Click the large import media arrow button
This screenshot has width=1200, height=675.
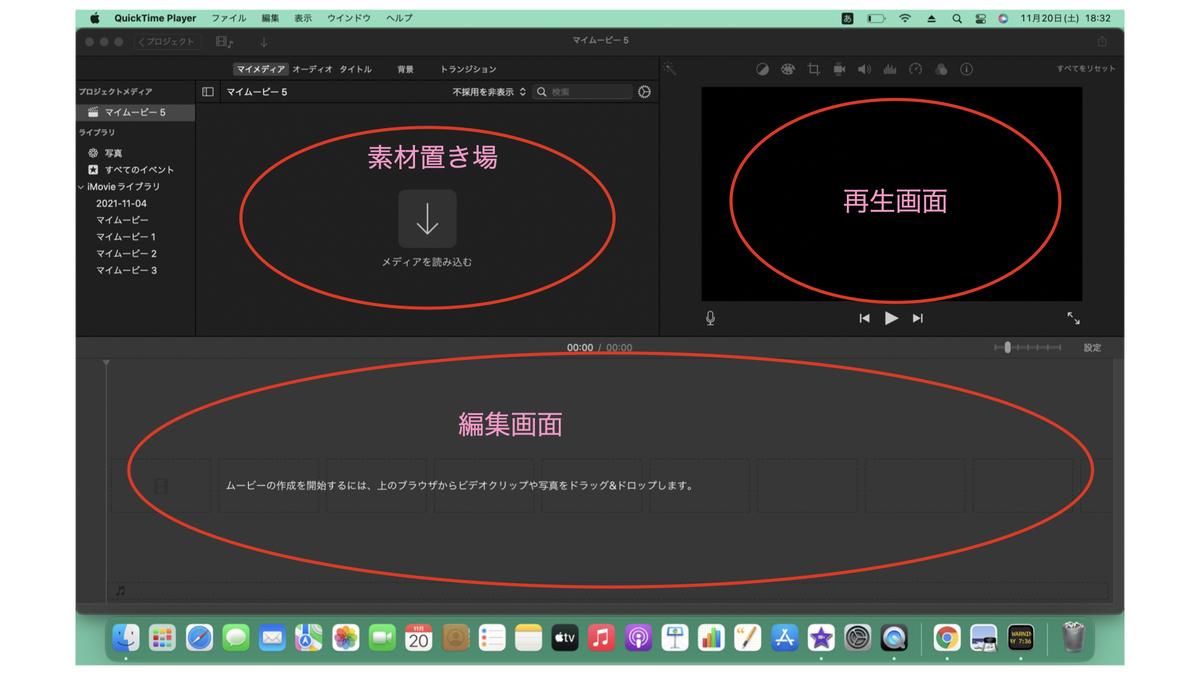tap(427, 219)
